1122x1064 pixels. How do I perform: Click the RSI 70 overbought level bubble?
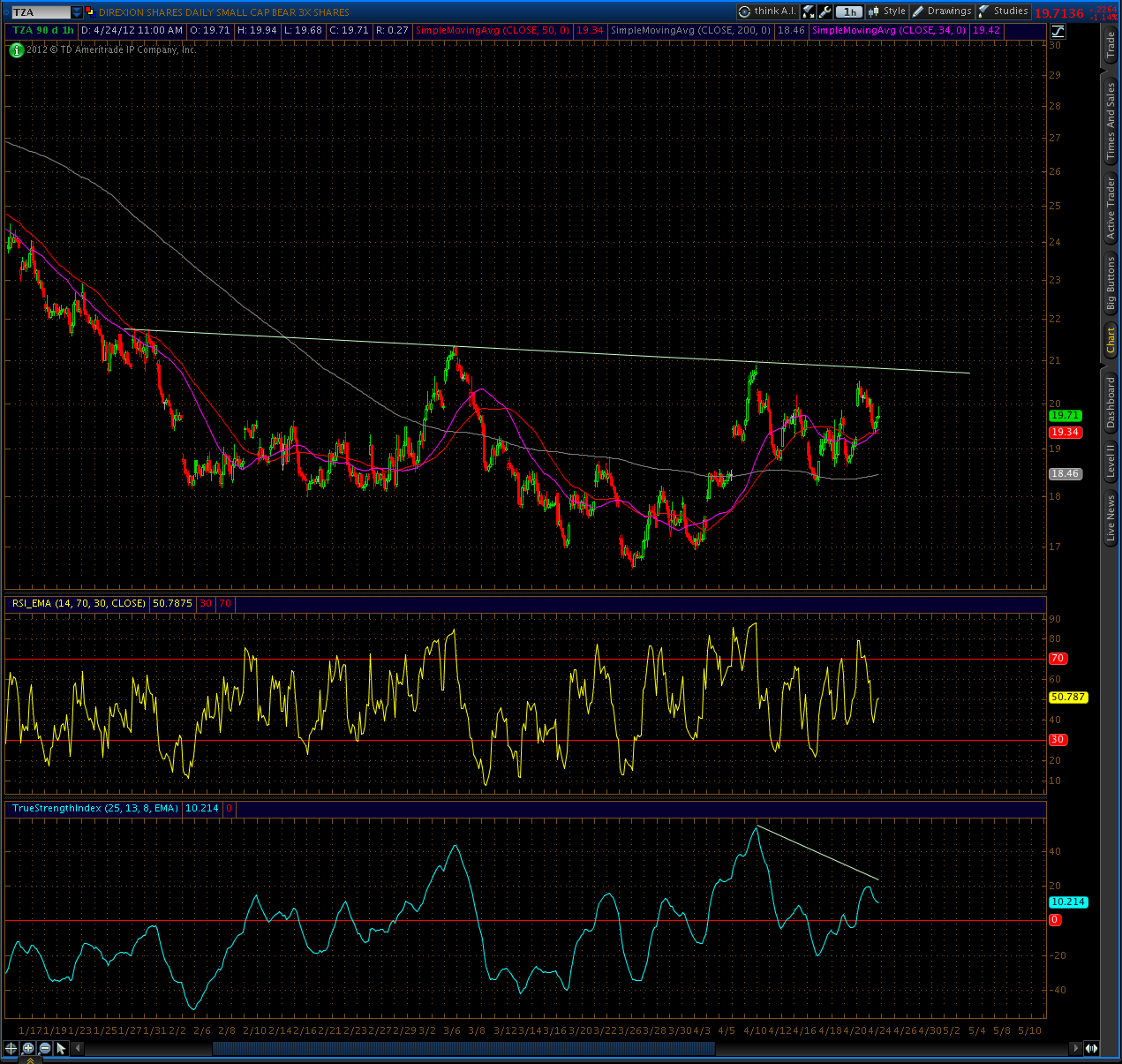[x=1058, y=659]
